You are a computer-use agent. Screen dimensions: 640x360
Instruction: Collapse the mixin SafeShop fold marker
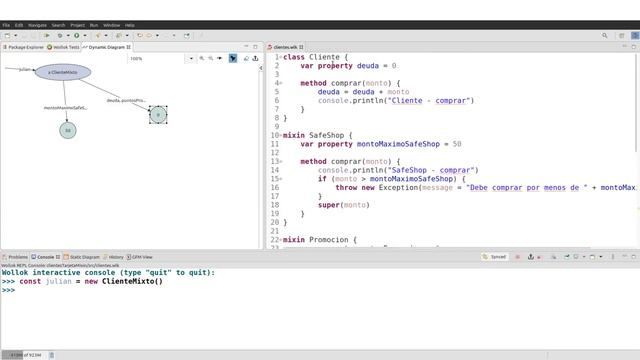(281, 136)
